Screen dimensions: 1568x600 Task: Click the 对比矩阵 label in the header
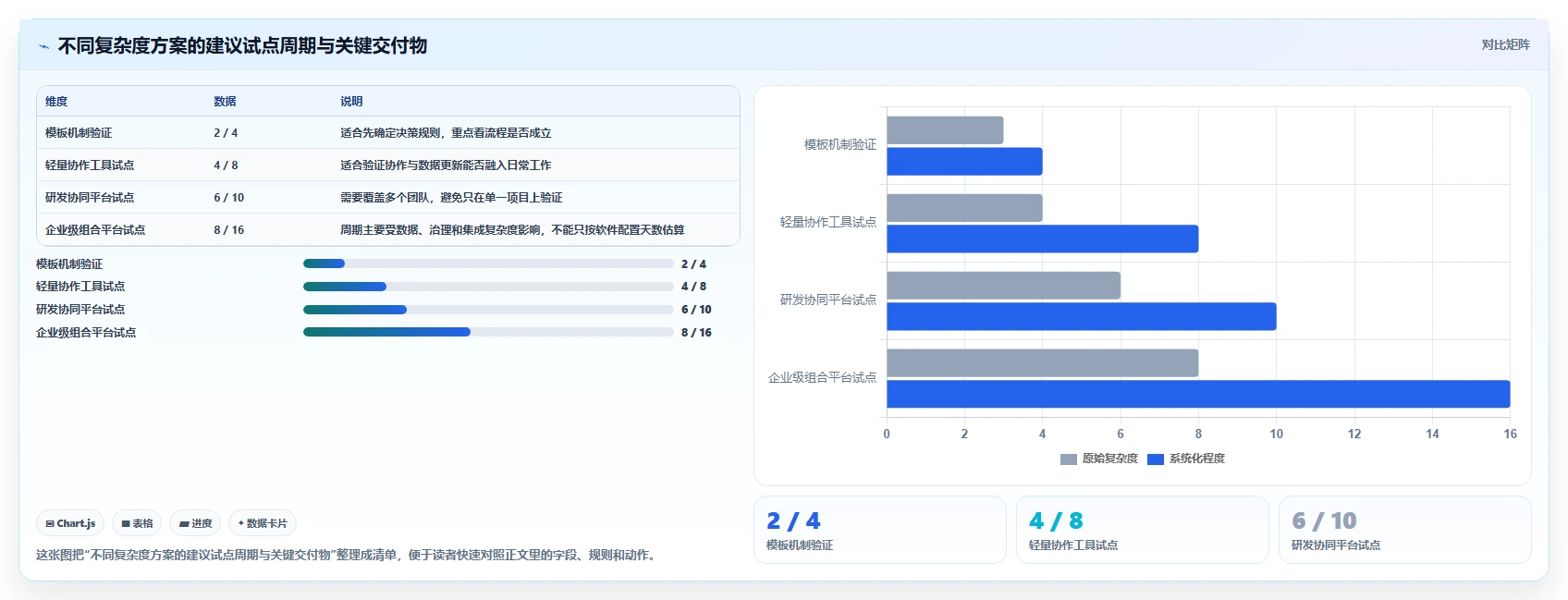click(1505, 44)
